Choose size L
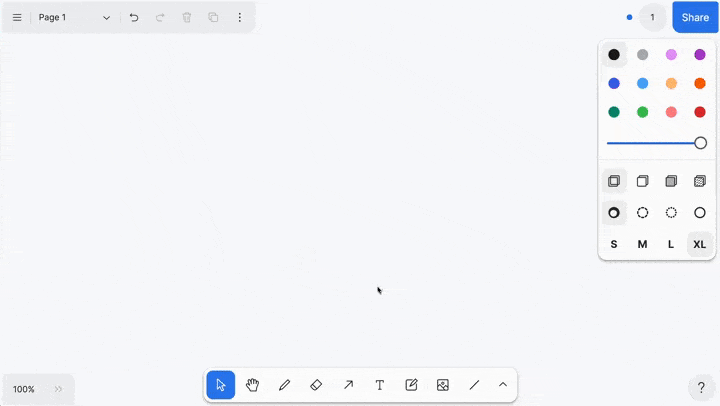720x406 pixels. pyautogui.click(x=671, y=244)
